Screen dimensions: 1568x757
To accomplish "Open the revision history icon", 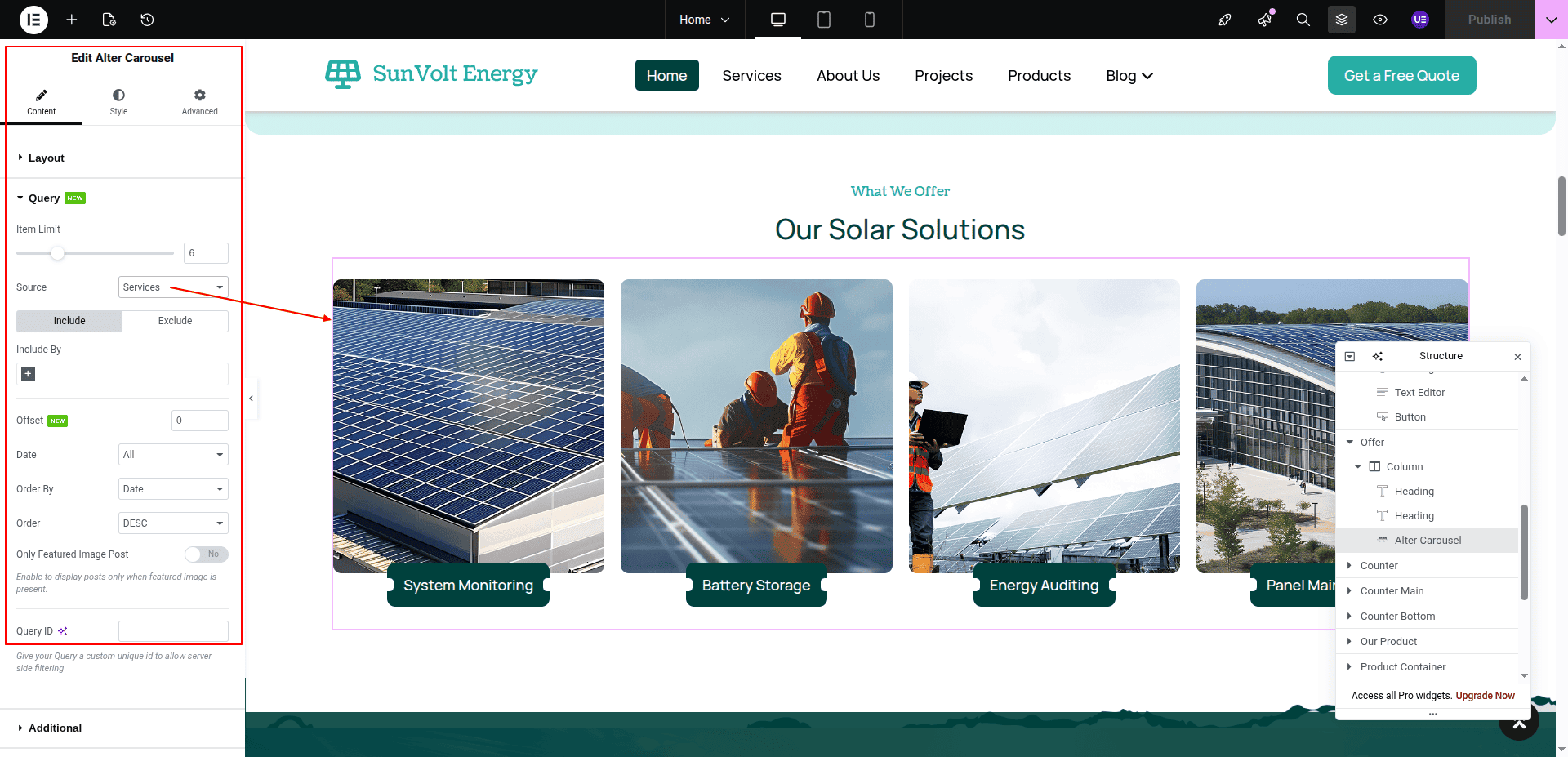I will click(147, 20).
